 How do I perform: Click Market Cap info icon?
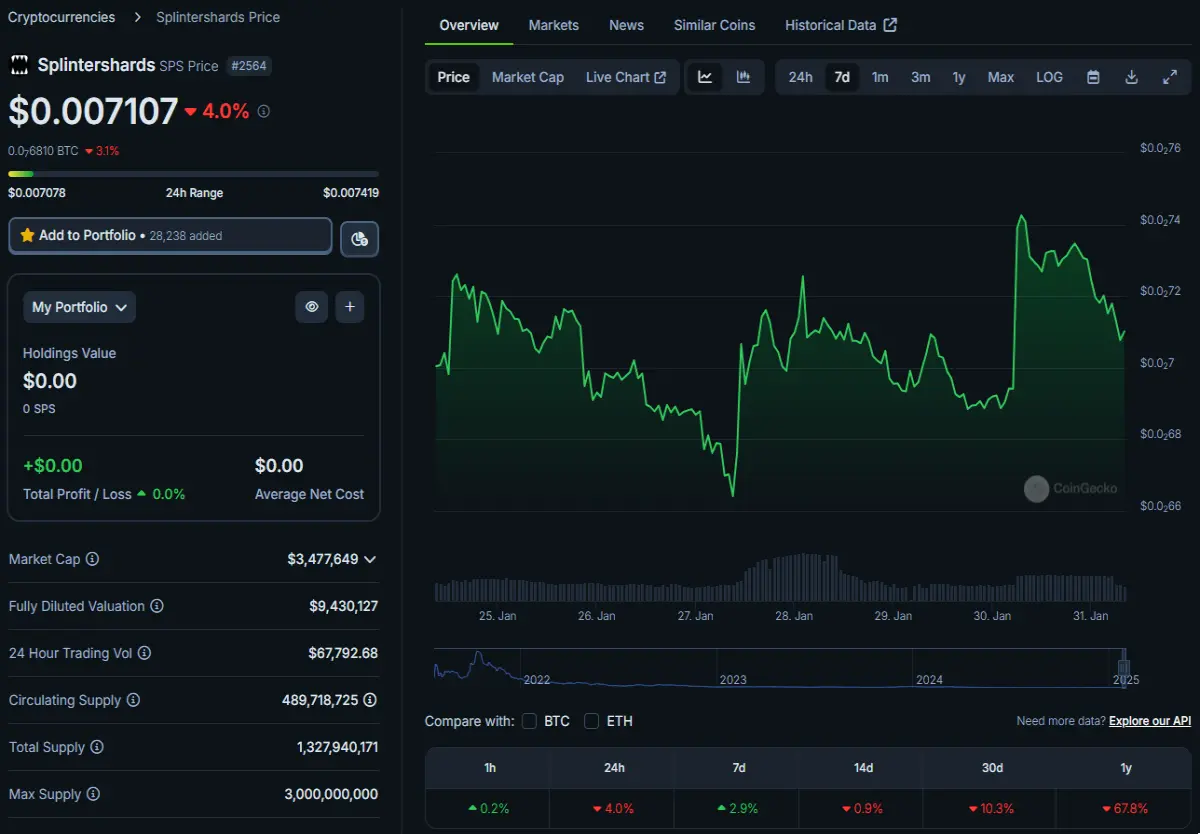(93, 559)
